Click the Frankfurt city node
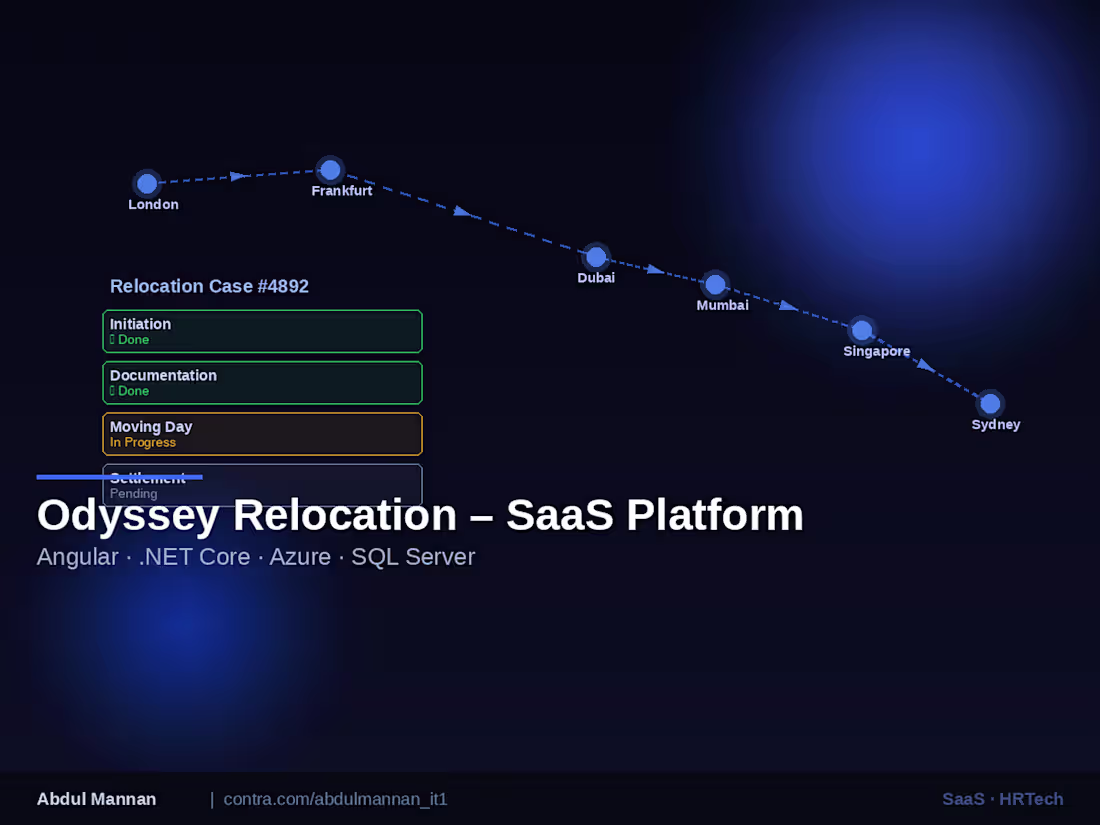 point(330,170)
